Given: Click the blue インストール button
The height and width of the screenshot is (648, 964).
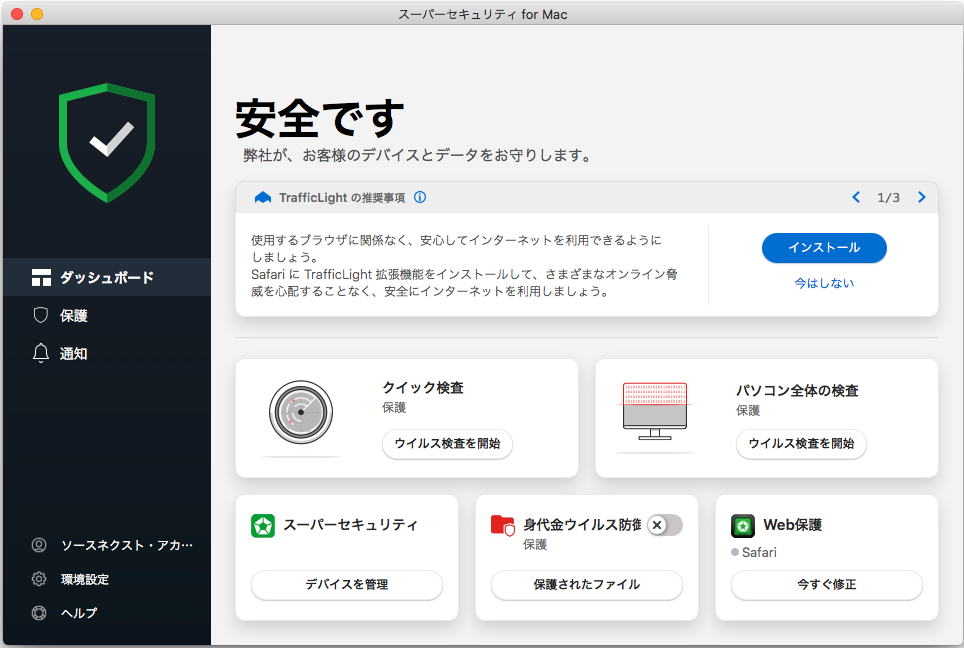Looking at the screenshot, I should (824, 248).
